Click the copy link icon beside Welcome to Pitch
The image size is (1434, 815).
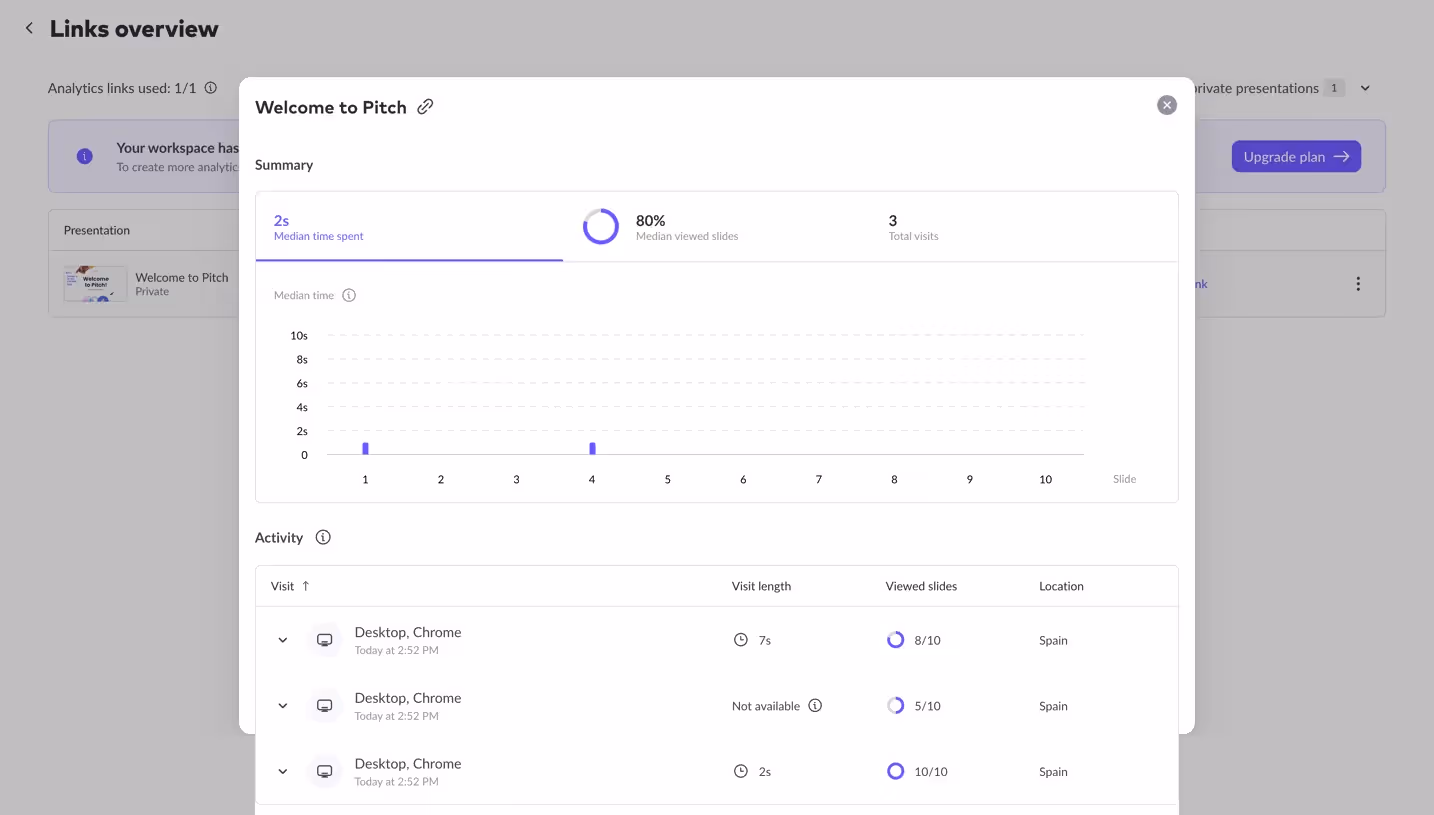425,106
